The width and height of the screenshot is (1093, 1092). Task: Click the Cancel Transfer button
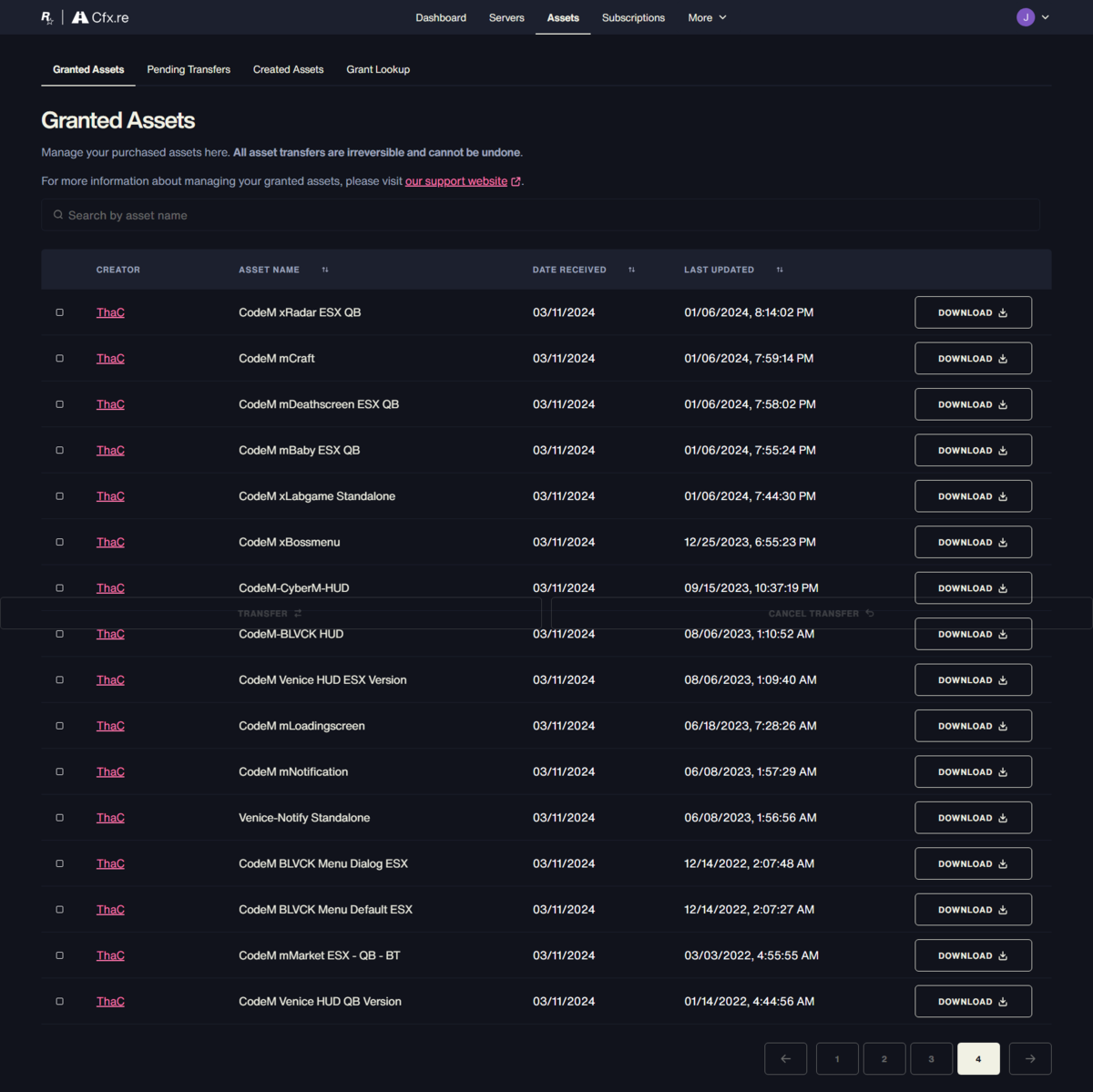[822, 613]
